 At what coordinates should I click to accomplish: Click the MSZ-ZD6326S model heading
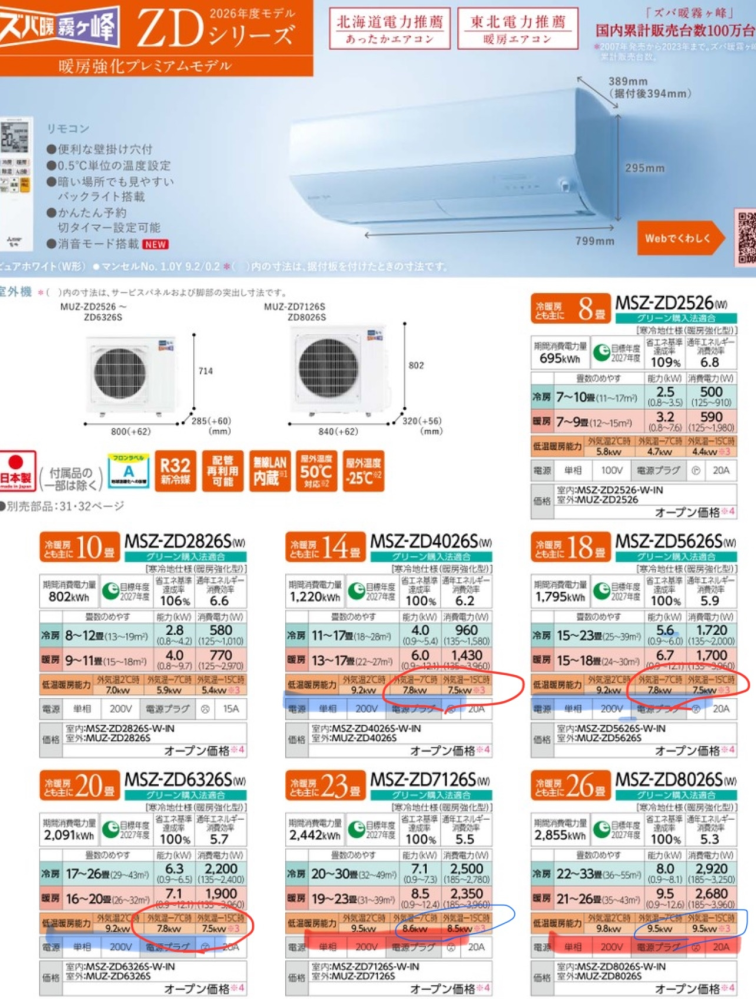pos(185,780)
